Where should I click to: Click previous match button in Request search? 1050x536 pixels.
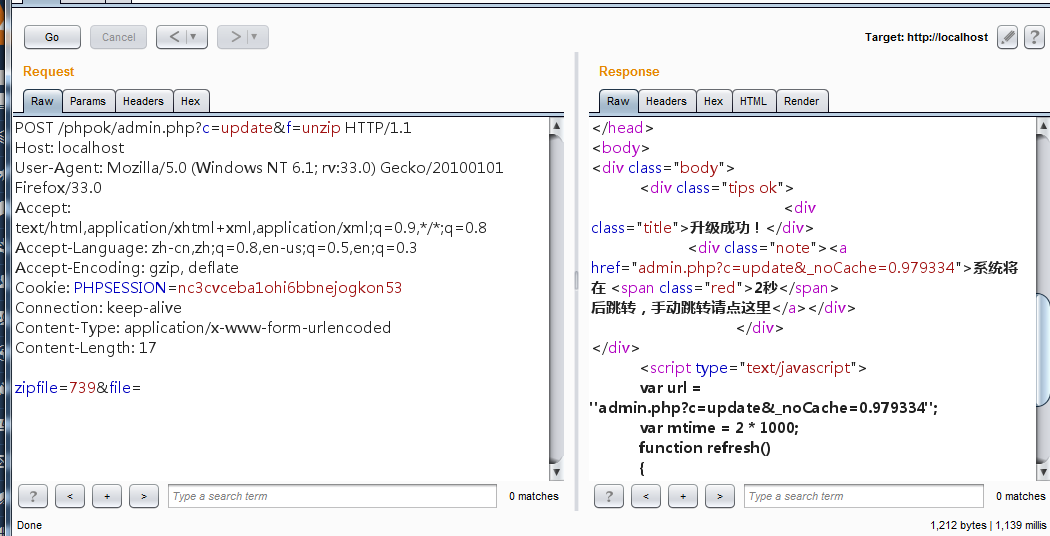pyautogui.click(x=70, y=496)
